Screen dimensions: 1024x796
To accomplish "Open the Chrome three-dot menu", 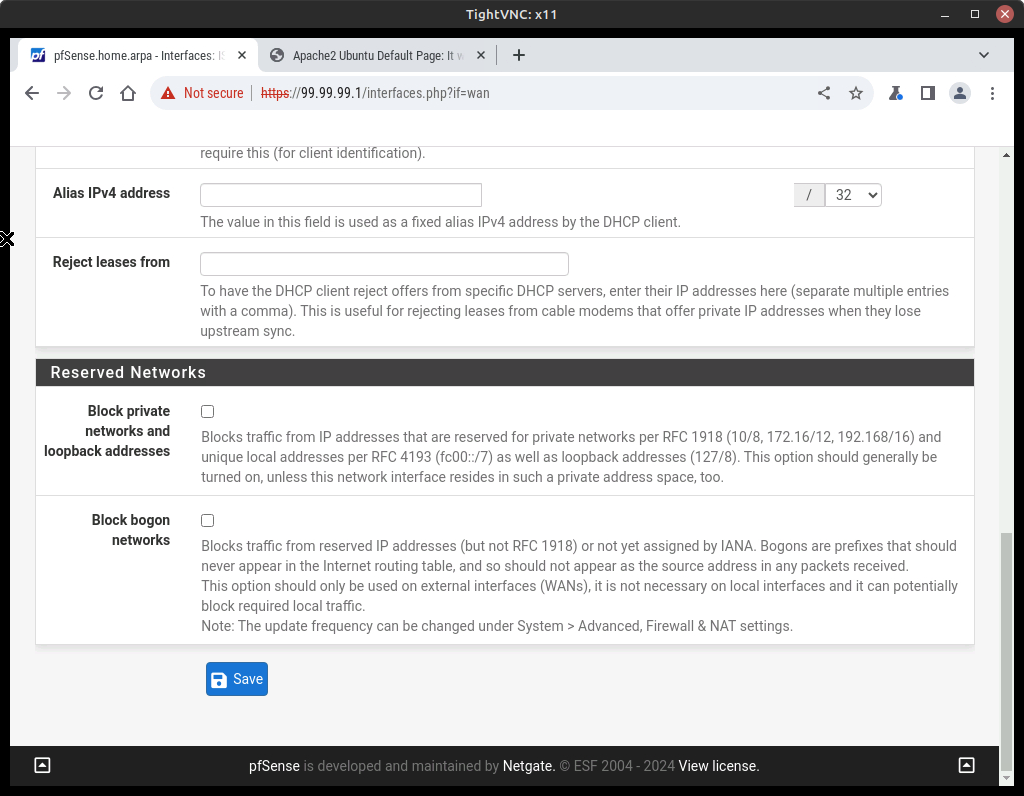I will (992, 93).
